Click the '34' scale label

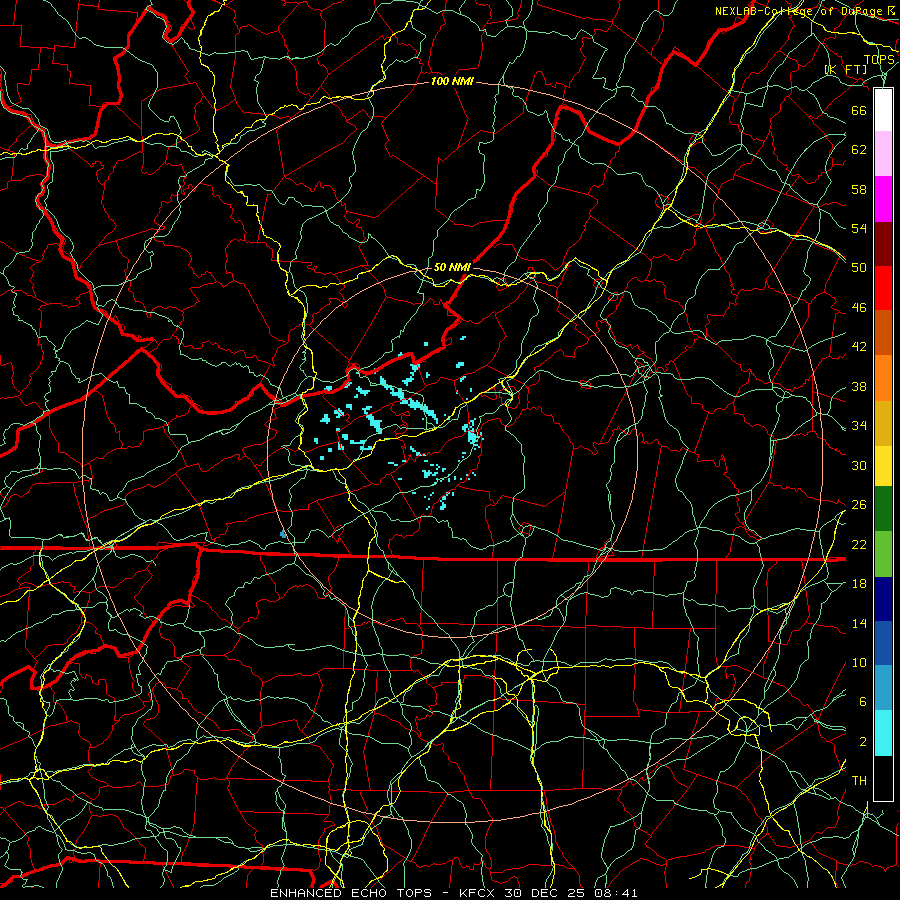[x=859, y=425]
